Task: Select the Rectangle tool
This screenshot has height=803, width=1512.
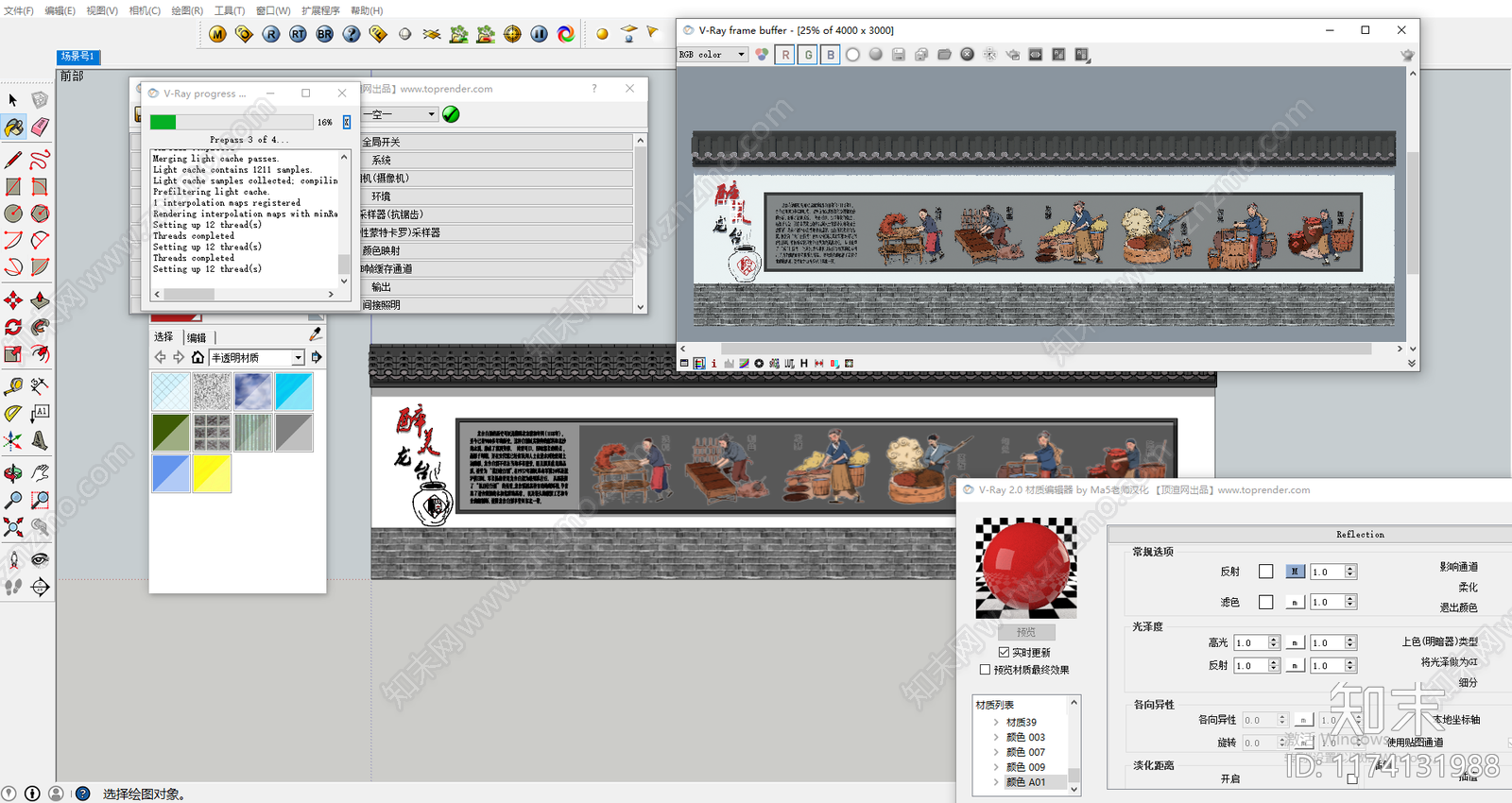Action: click(13, 186)
